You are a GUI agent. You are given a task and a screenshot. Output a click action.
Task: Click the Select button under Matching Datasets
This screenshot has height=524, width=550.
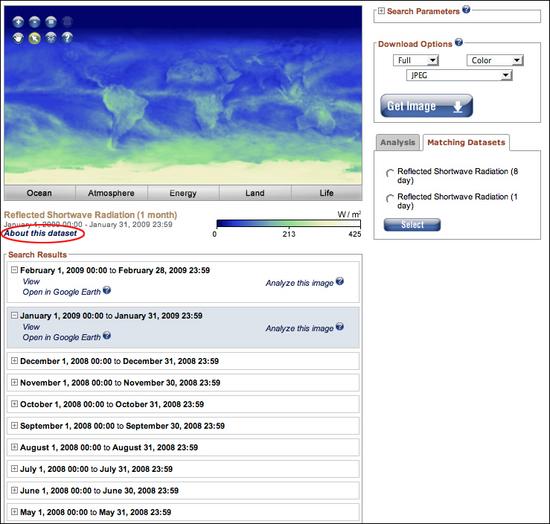[x=412, y=224]
